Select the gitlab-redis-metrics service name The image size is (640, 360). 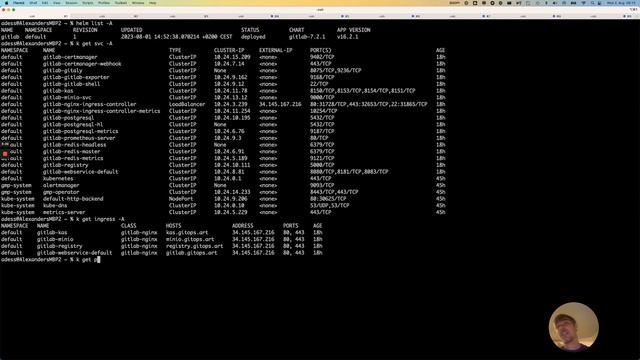pyautogui.click(x=73, y=158)
